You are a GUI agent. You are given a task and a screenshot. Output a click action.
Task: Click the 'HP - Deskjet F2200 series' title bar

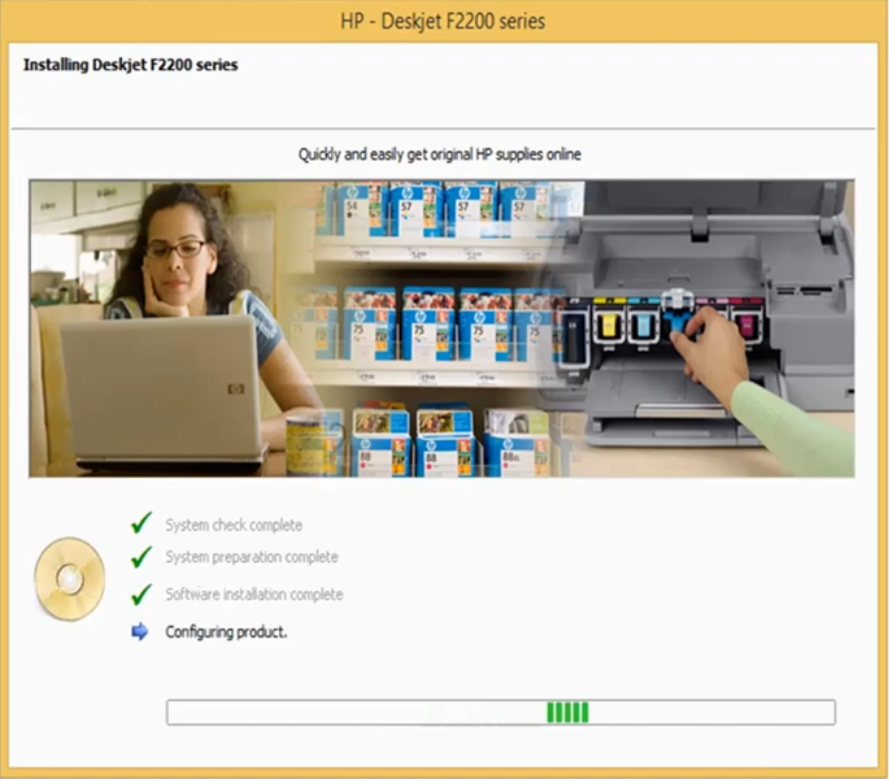443,22
